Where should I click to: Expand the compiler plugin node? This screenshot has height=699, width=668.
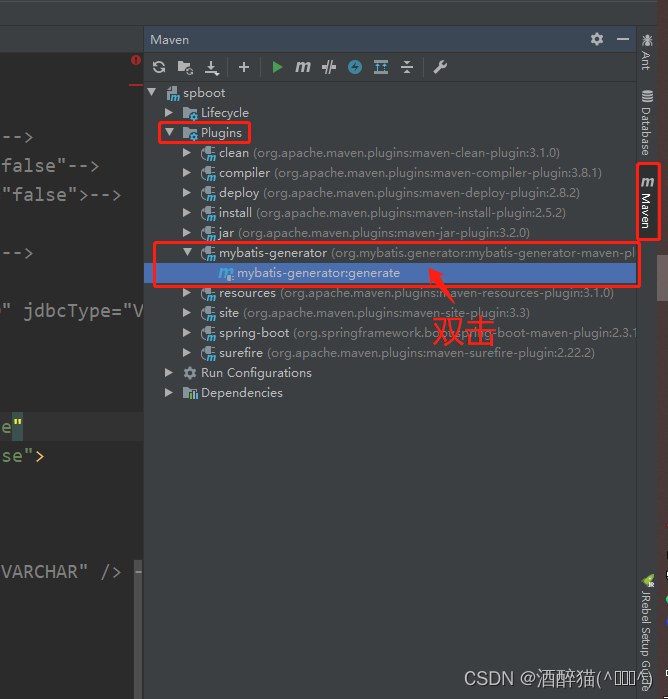[187, 173]
